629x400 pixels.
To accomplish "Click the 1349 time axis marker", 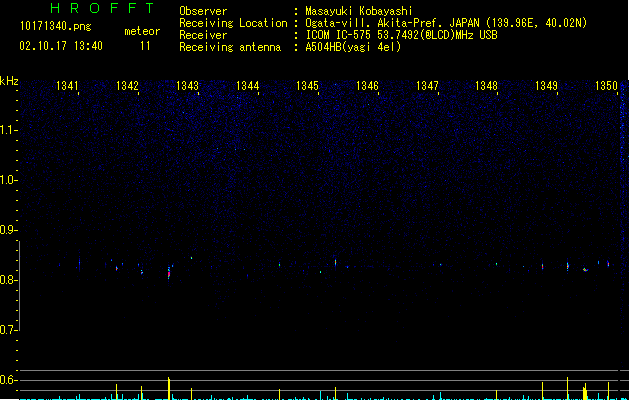I will 546,86.
